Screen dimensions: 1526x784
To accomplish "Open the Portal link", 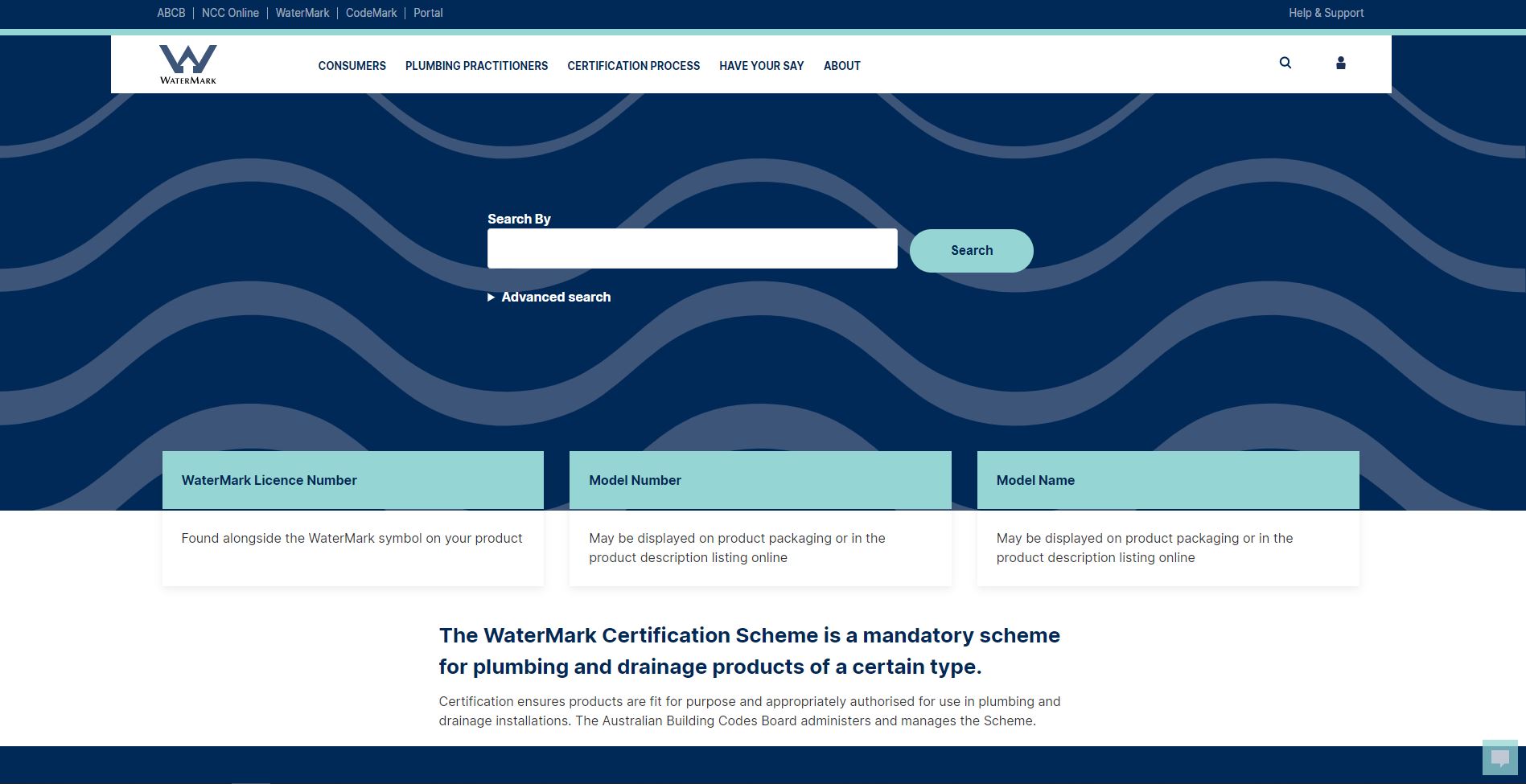I will click(428, 12).
